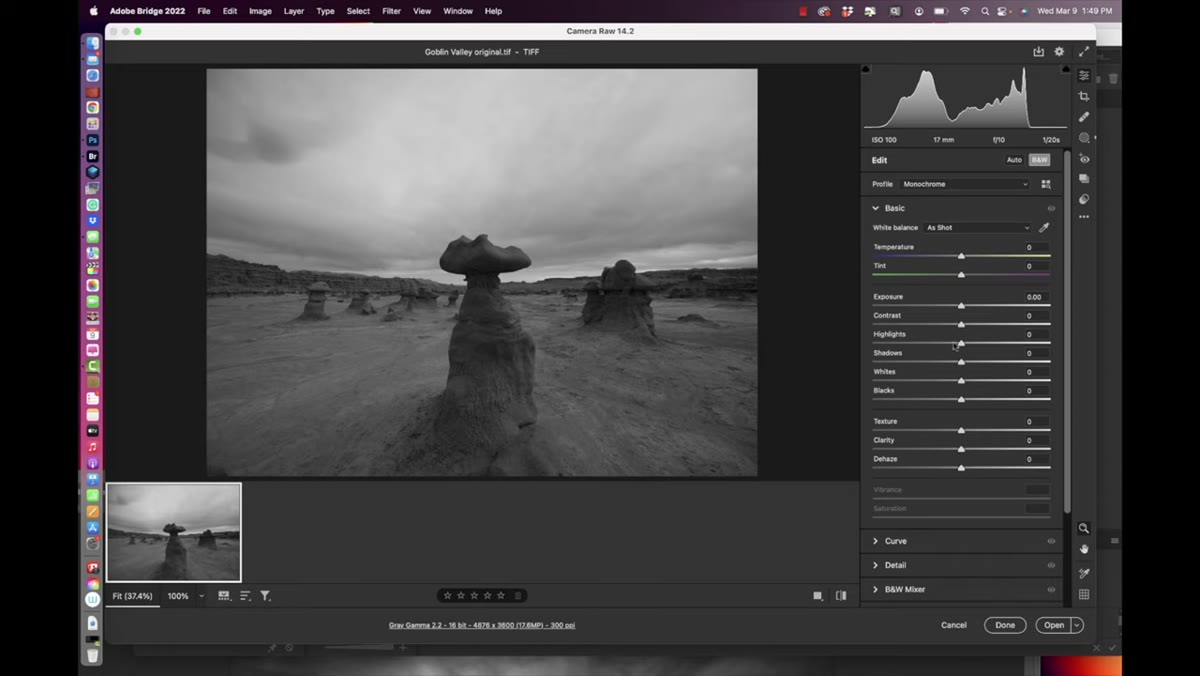Click the Open button

click(1054, 625)
